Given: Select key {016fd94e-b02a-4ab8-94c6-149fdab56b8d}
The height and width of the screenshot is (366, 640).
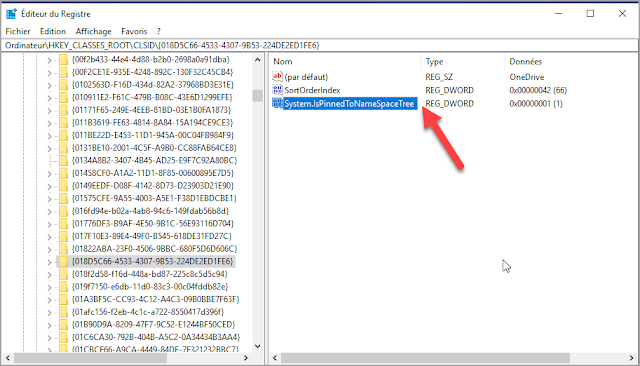Looking at the screenshot, I should point(150,211).
